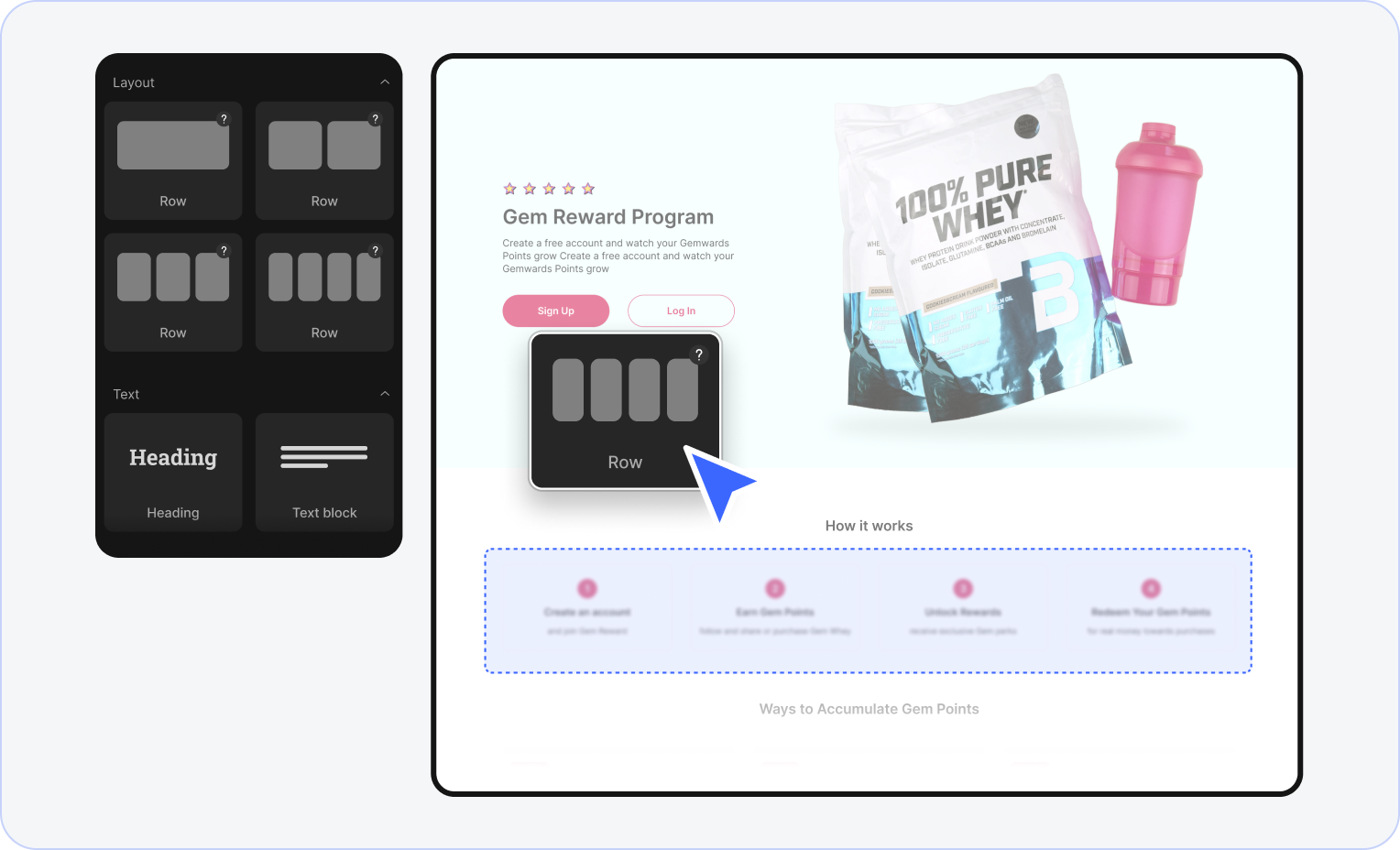Select the dashed How it works row

coord(868,611)
